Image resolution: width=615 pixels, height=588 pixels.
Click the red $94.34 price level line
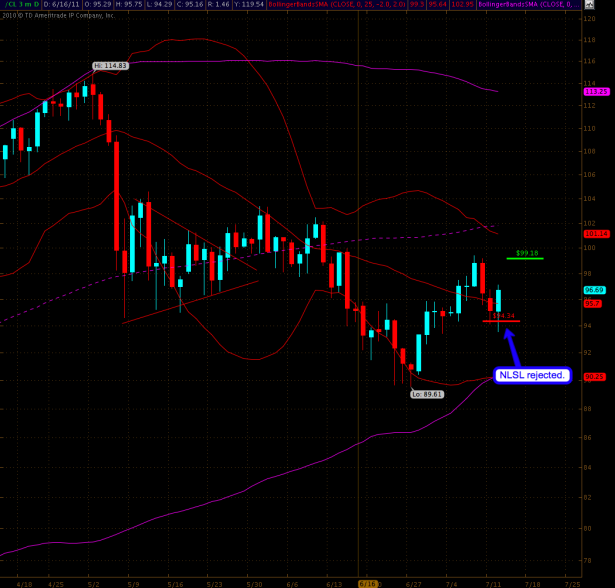500,321
